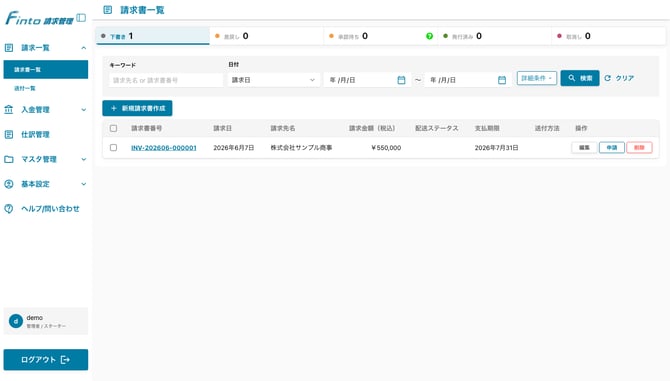
Task: Check the INV-202606-000001 row checkbox
Action: [x=113, y=147]
